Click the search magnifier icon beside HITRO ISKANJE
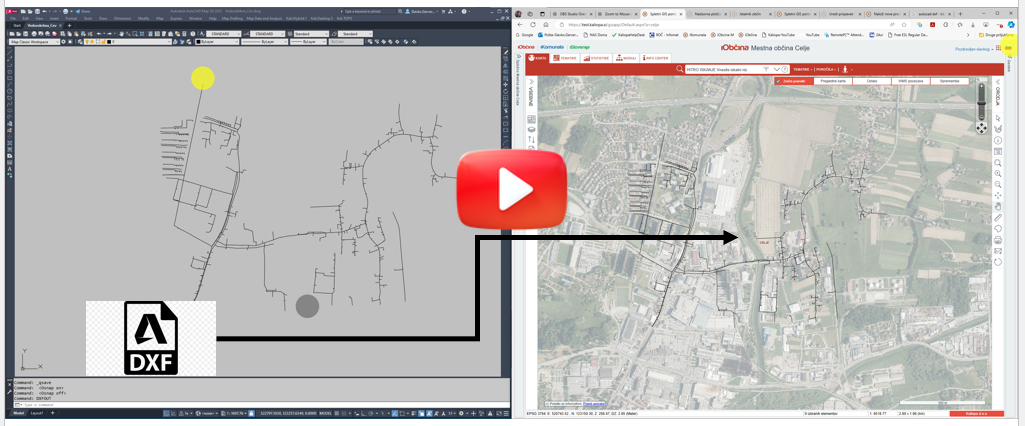Image resolution: width=1025 pixels, height=426 pixels. (x=680, y=69)
